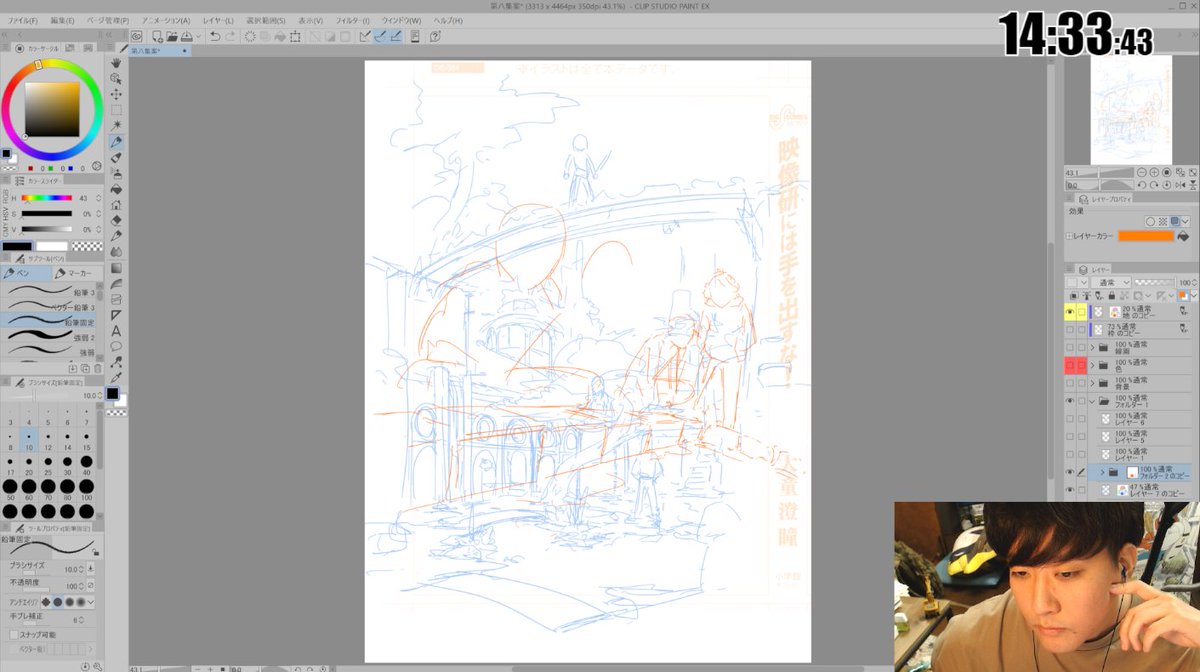This screenshot has width=1200, height=672.
Task: Select brush size 25 preset
Action: click(48, 466)
